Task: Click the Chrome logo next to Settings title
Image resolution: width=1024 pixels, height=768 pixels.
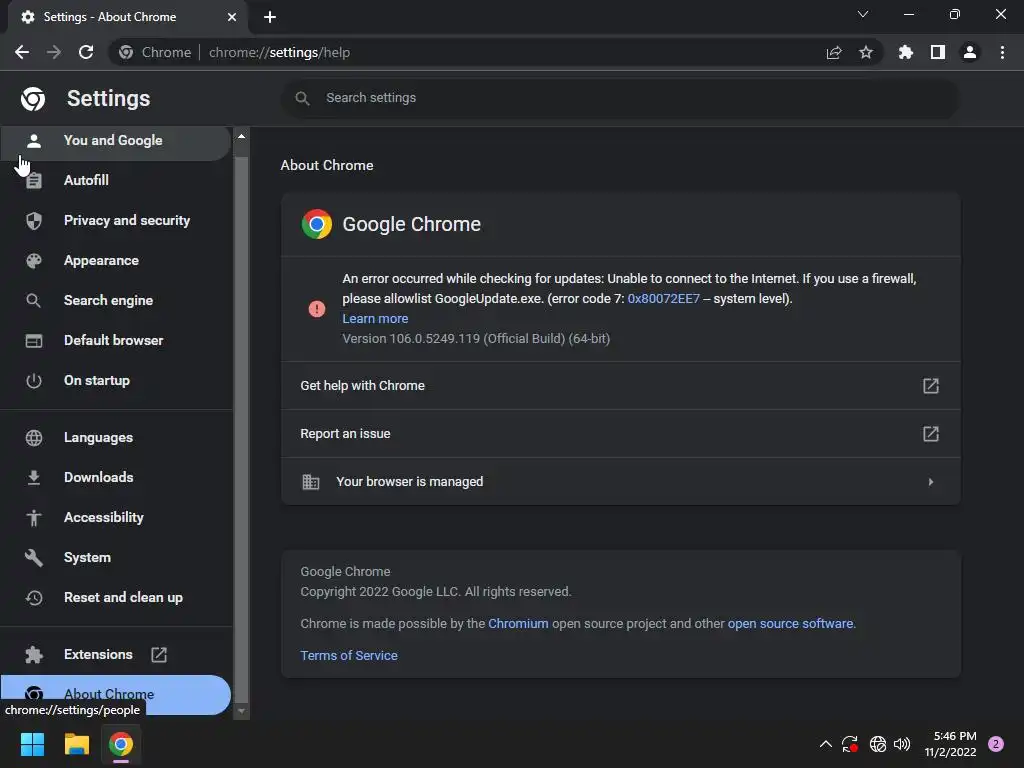Action: tap(33, 99)
